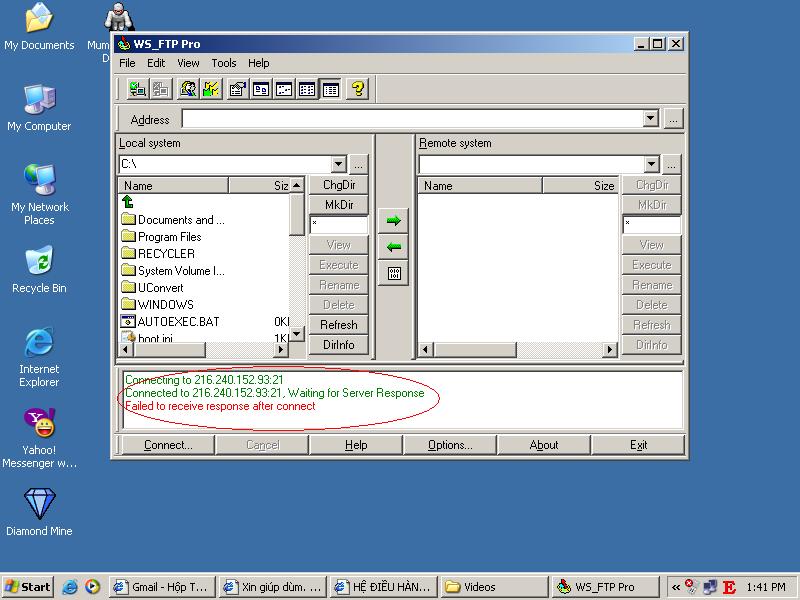Expand hidden tray icons with the chevron
The height and width of the screenshot is (600, 800).
click(676, 587)
